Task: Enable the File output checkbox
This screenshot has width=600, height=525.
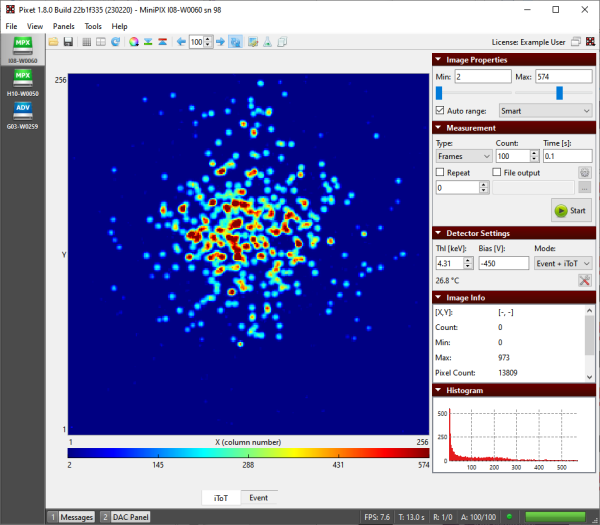Action: (x=497, y=172)
